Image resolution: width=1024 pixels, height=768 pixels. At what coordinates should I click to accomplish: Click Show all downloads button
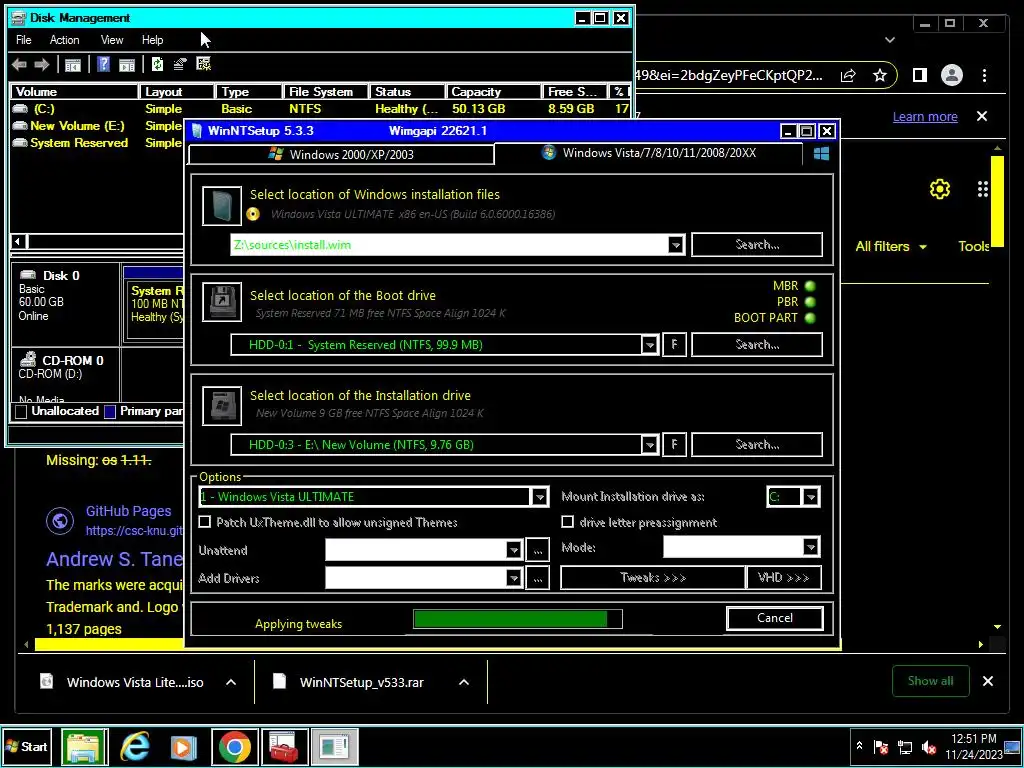tap(931, 681)
